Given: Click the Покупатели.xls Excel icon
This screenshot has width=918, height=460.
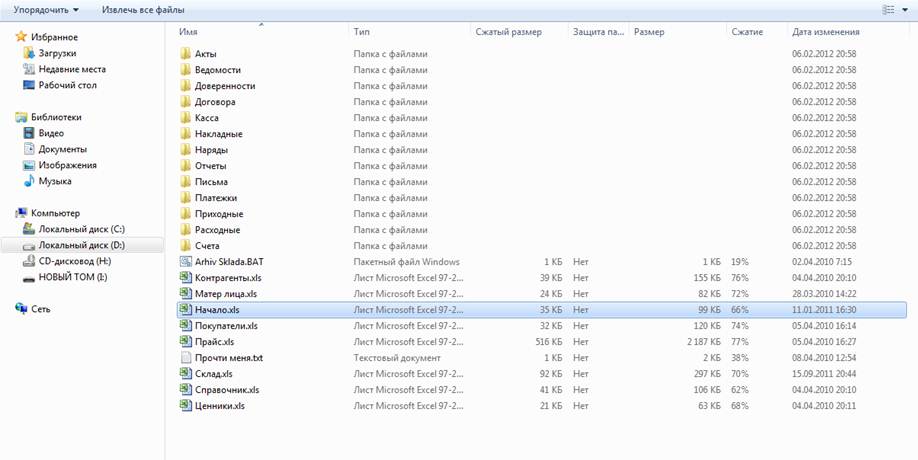Looking at the screenshot, I should click(x=186, y=325).
